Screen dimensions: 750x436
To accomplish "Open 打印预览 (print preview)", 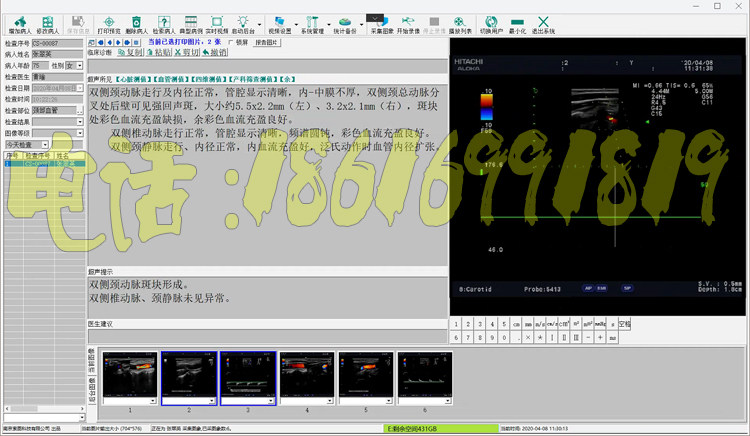I will [109, 25].
